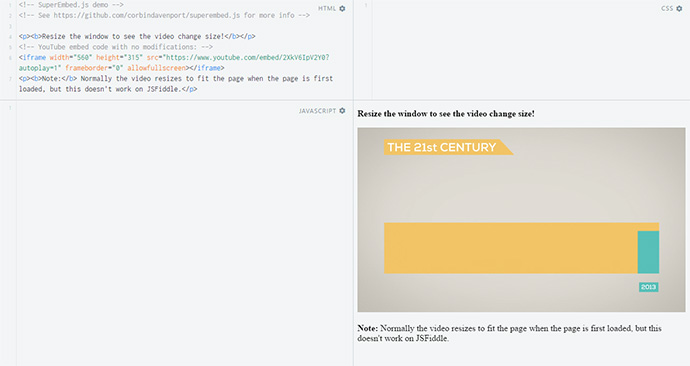Open JavaScript panel settings gear
The width and height of the screenshot is (690, 366).
342,111
